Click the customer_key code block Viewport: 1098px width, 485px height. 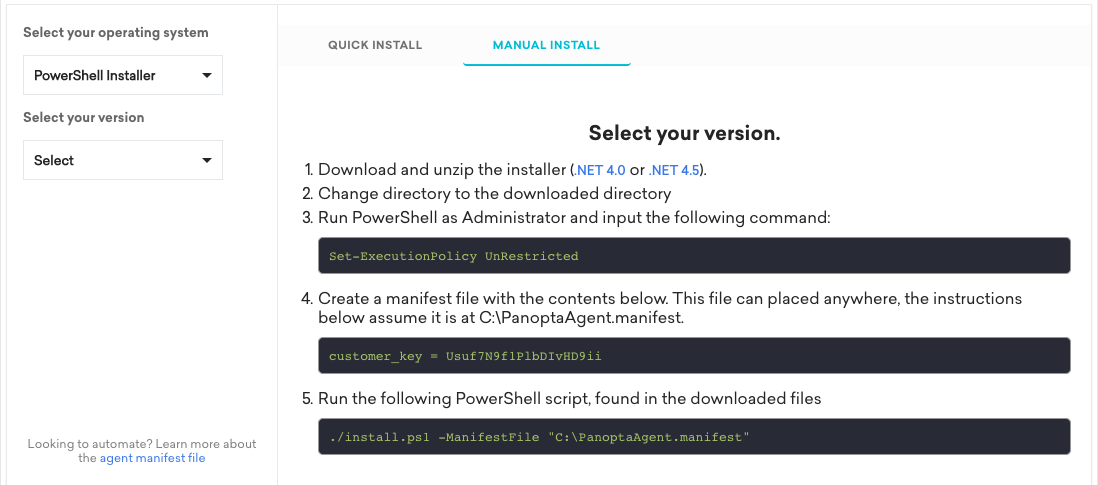[x=693, y=356]
